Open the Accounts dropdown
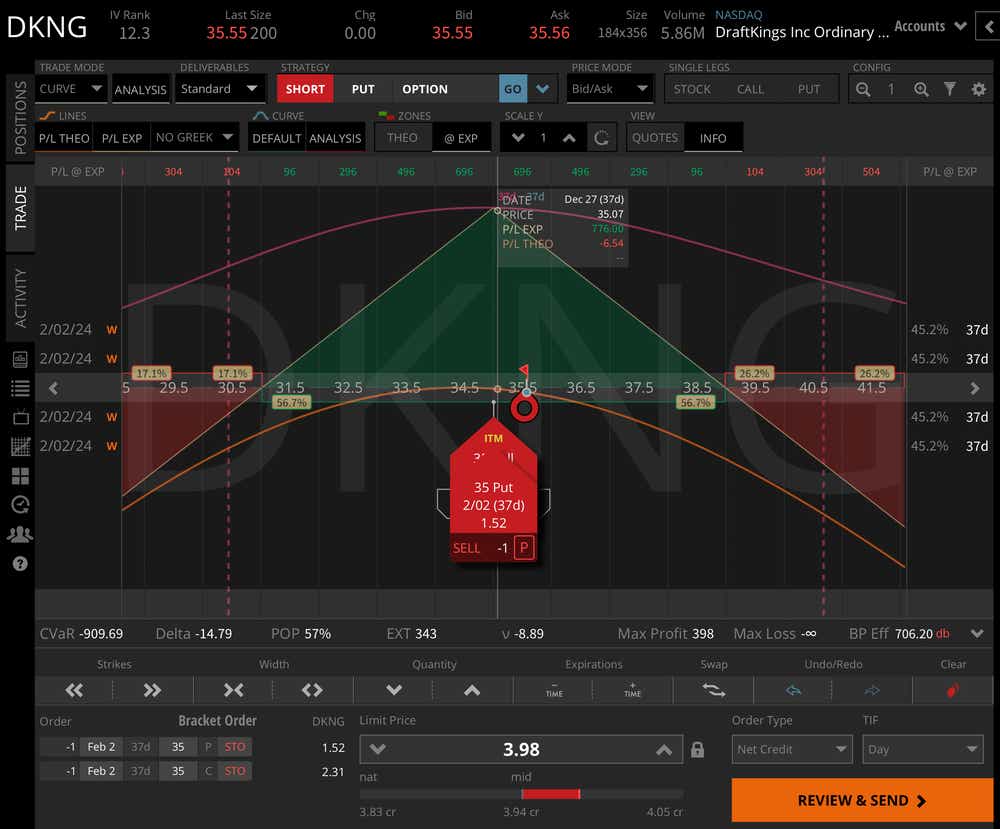 (930, 27)
